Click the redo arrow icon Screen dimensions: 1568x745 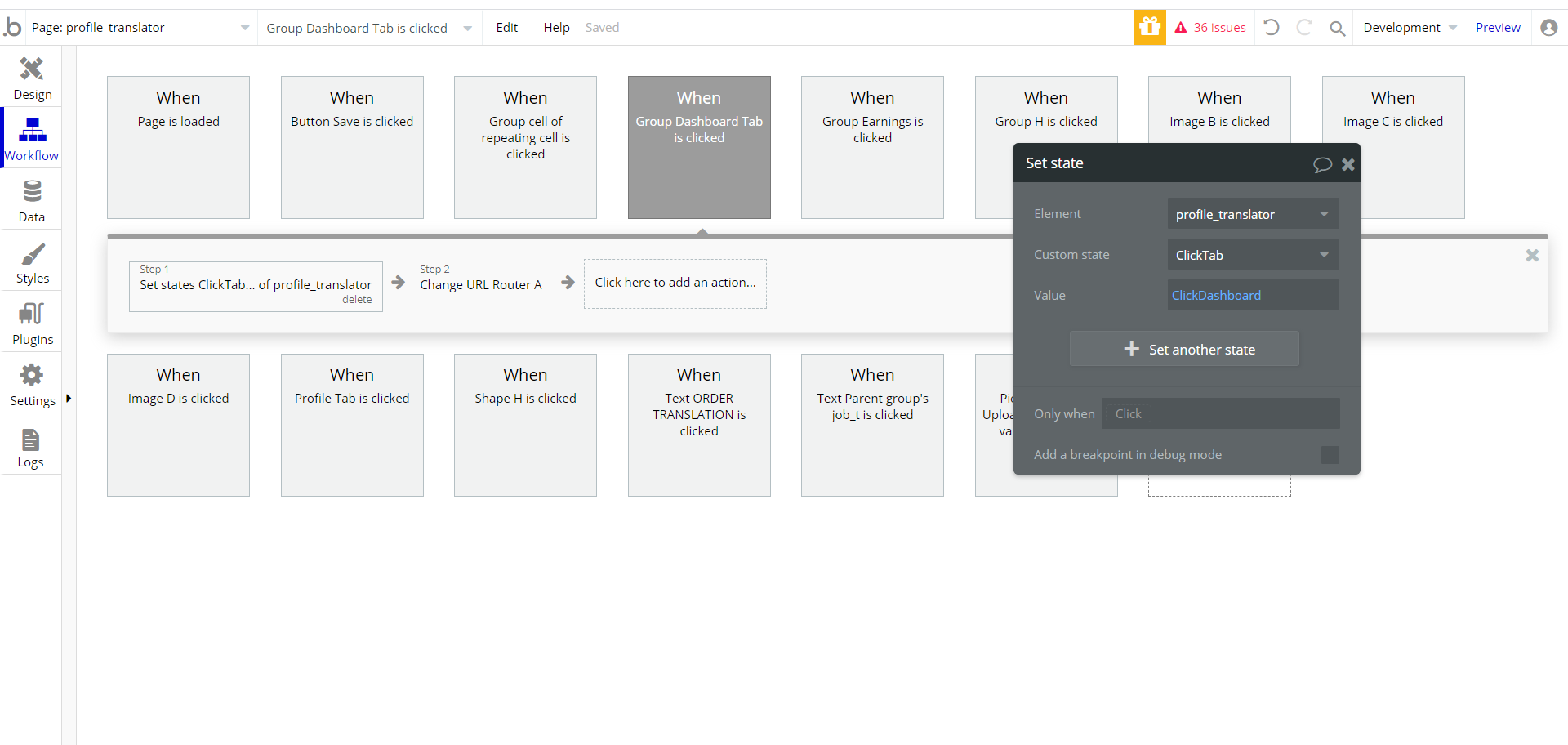(x=1304, y=28)
